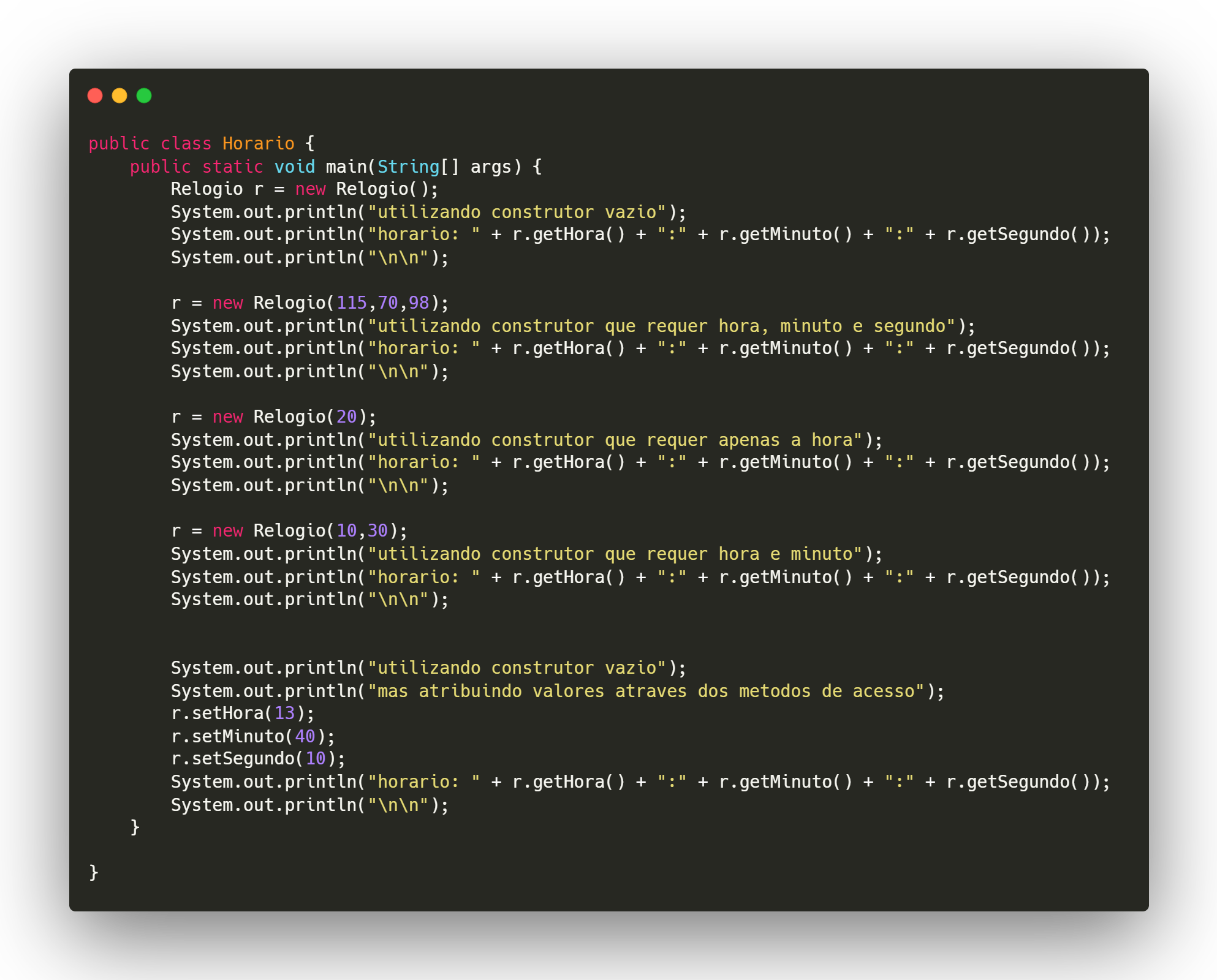Click the final closing brace of the class

coord(93,872)
